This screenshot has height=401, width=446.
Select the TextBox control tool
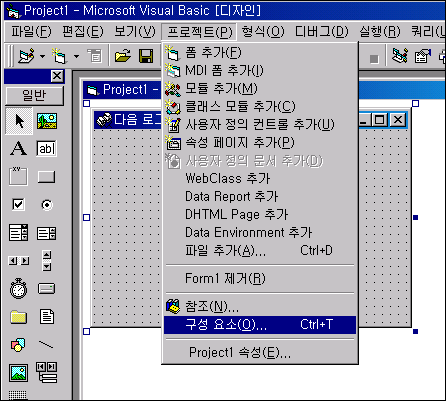click(x=46, y=149)
